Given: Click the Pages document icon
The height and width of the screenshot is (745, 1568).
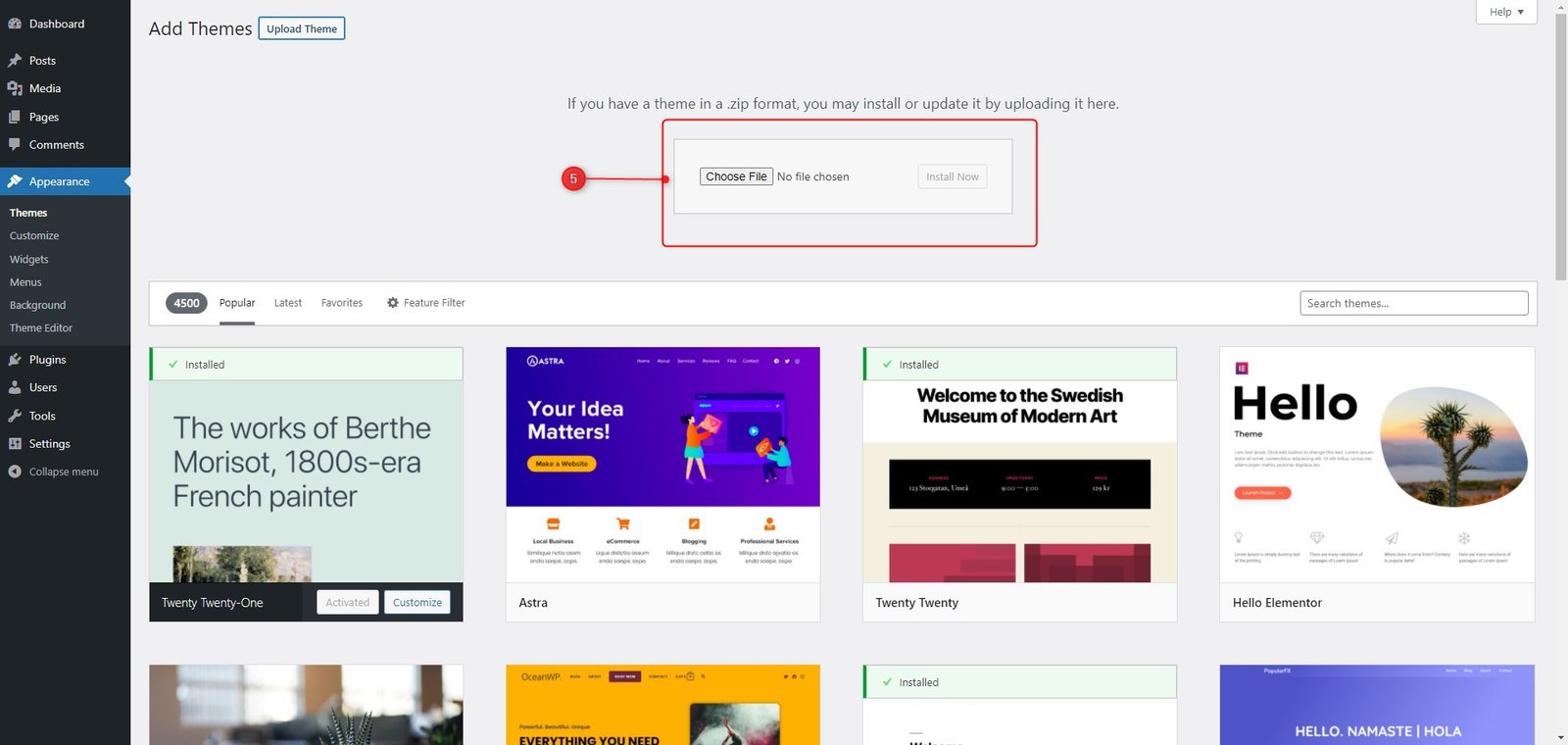Looking at the screenshot, I should tap(15, 117).
